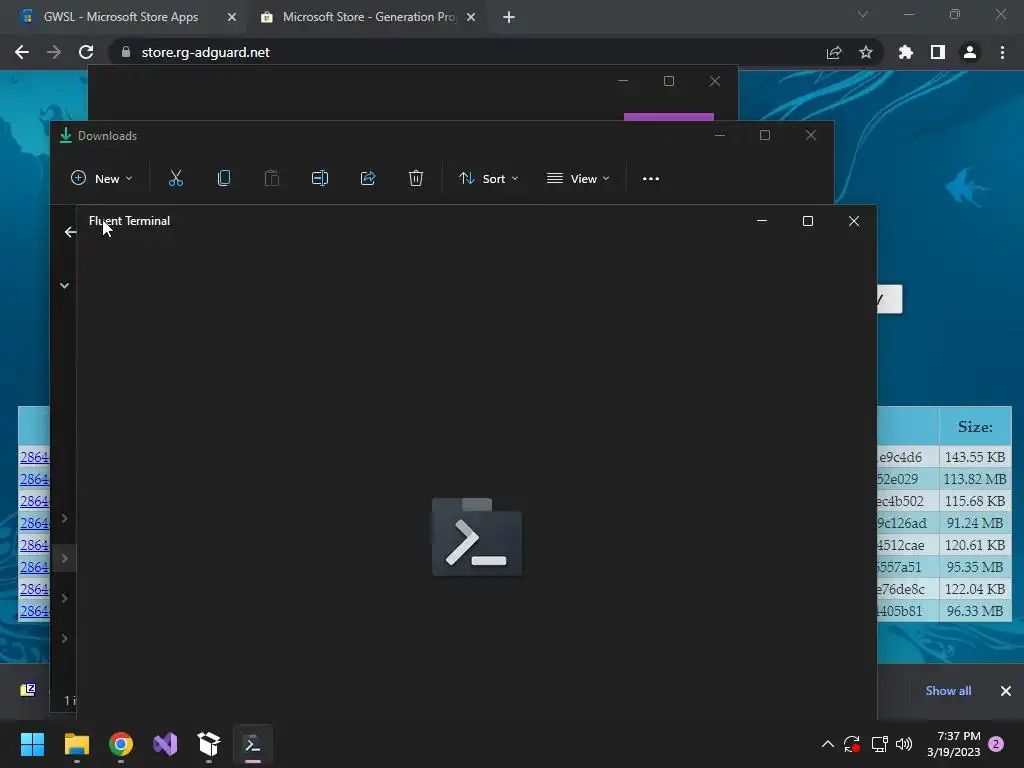
Task: Click the Delete trash icon in Downloads
Action: pos(416,178)
